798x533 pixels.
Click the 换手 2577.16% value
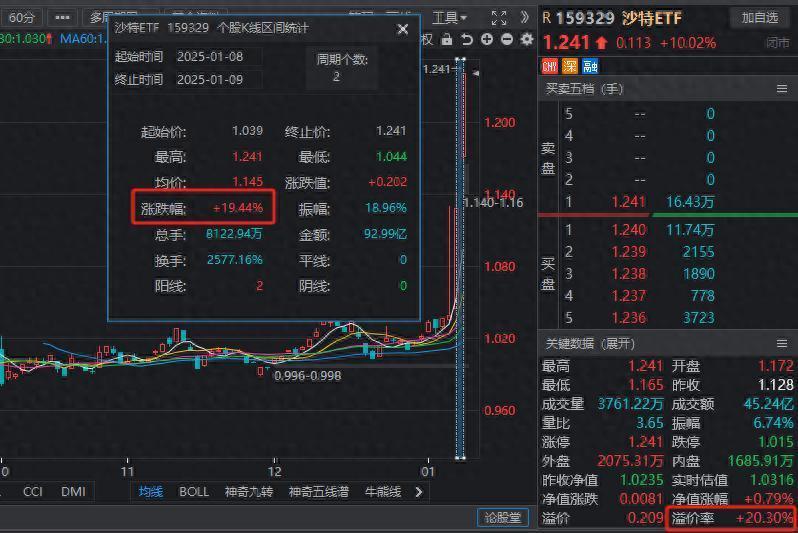pyautogui.click(x=235, y=260)
